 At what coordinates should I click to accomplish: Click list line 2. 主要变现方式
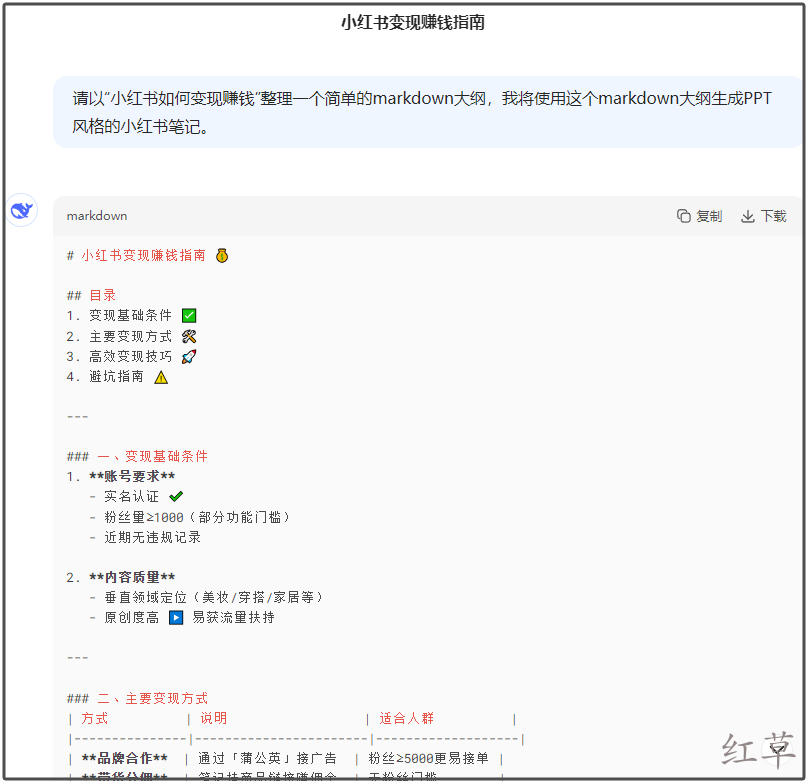[x=119, y=336]
